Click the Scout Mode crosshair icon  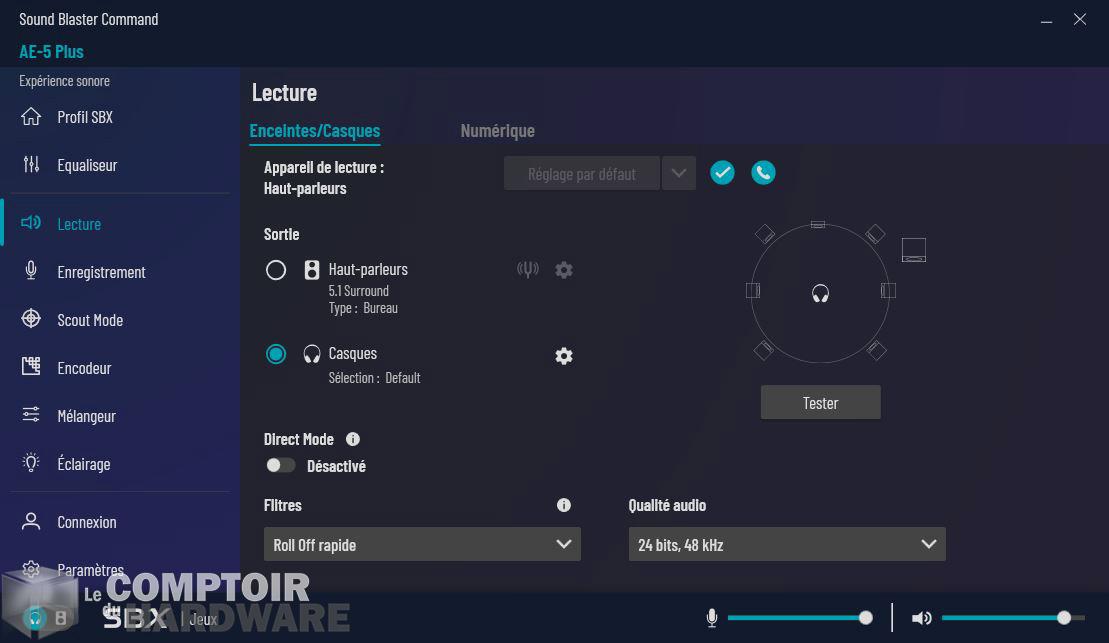(31, 319)
